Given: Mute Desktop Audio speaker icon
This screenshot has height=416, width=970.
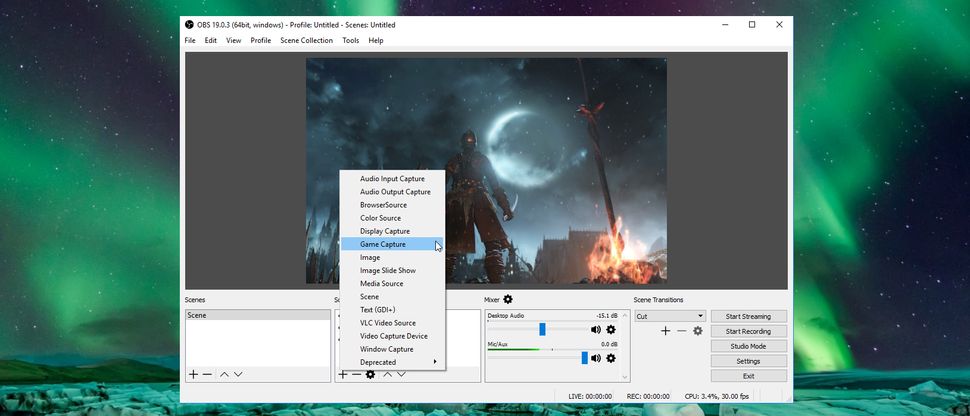Looking at the screenshot, I should coord(596,330).
